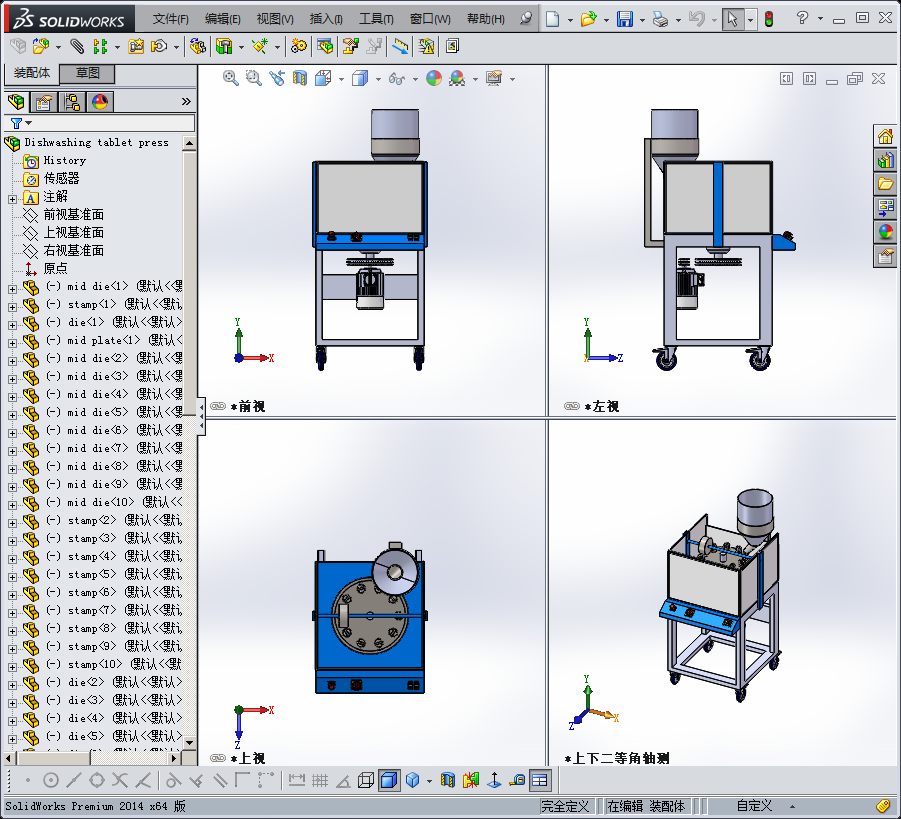Click the Exploded View icon
Image resolution: width=901 pixels, height=819 pixels.
(x=351, y=46)
